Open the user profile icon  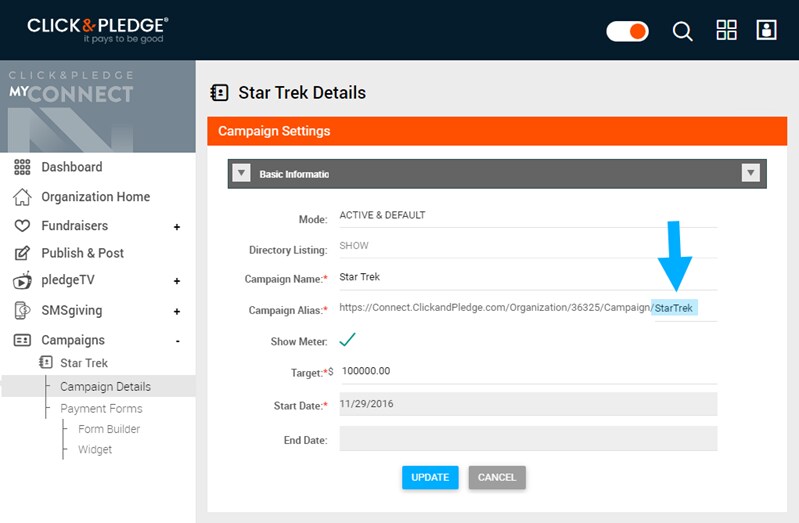(766, 30)
